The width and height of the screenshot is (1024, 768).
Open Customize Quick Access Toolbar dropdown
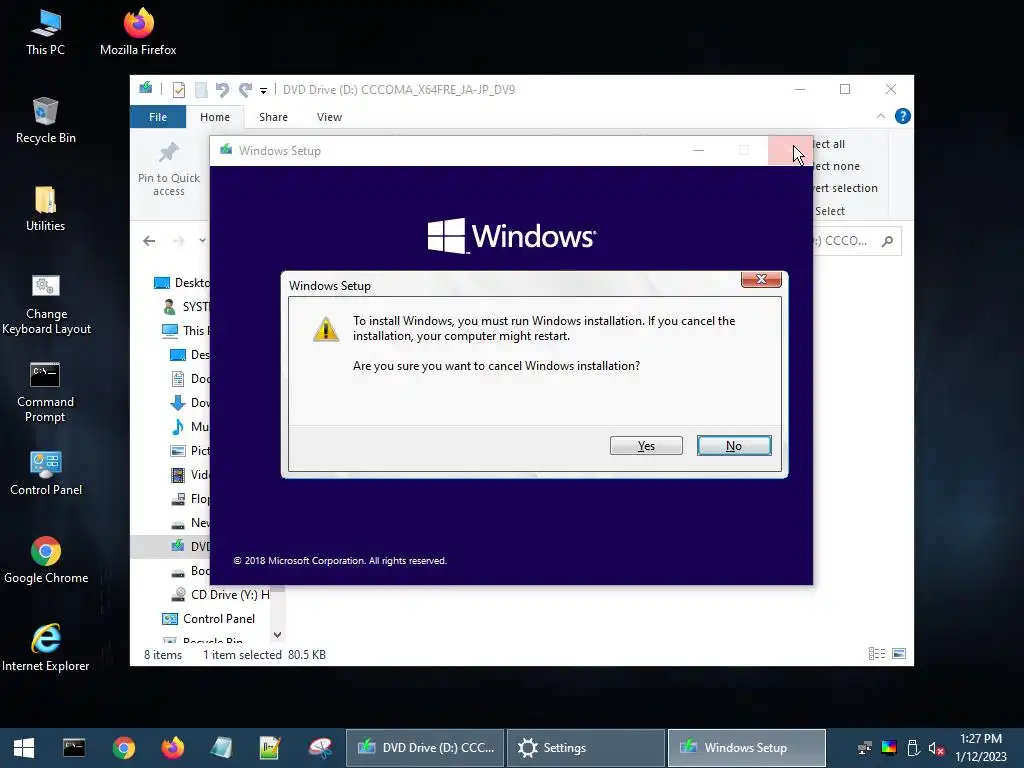tap(263, 90)
